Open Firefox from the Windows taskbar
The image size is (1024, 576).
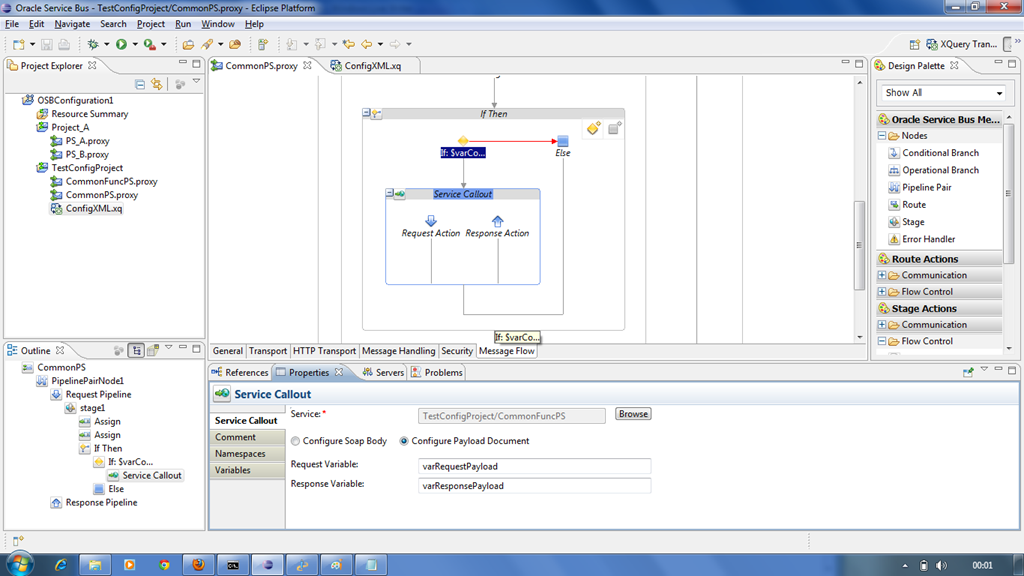pyautogui.click(x=198, y=565)
